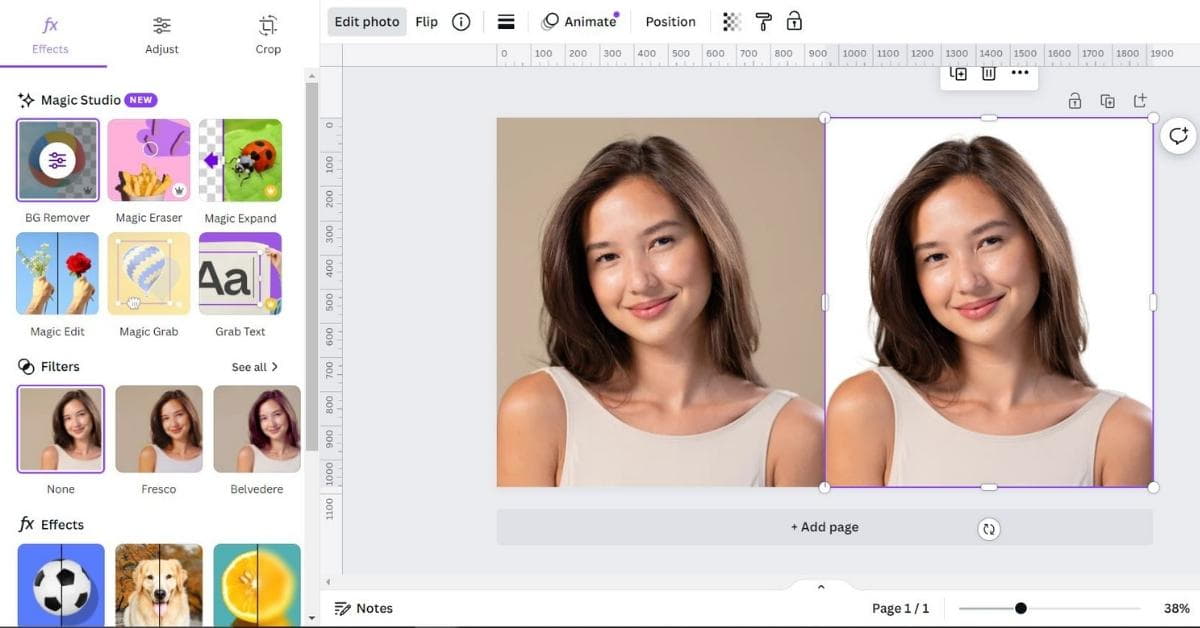Click the Edit photo button
Viewport: 1200px width, 628px height.
coord(367,22)
